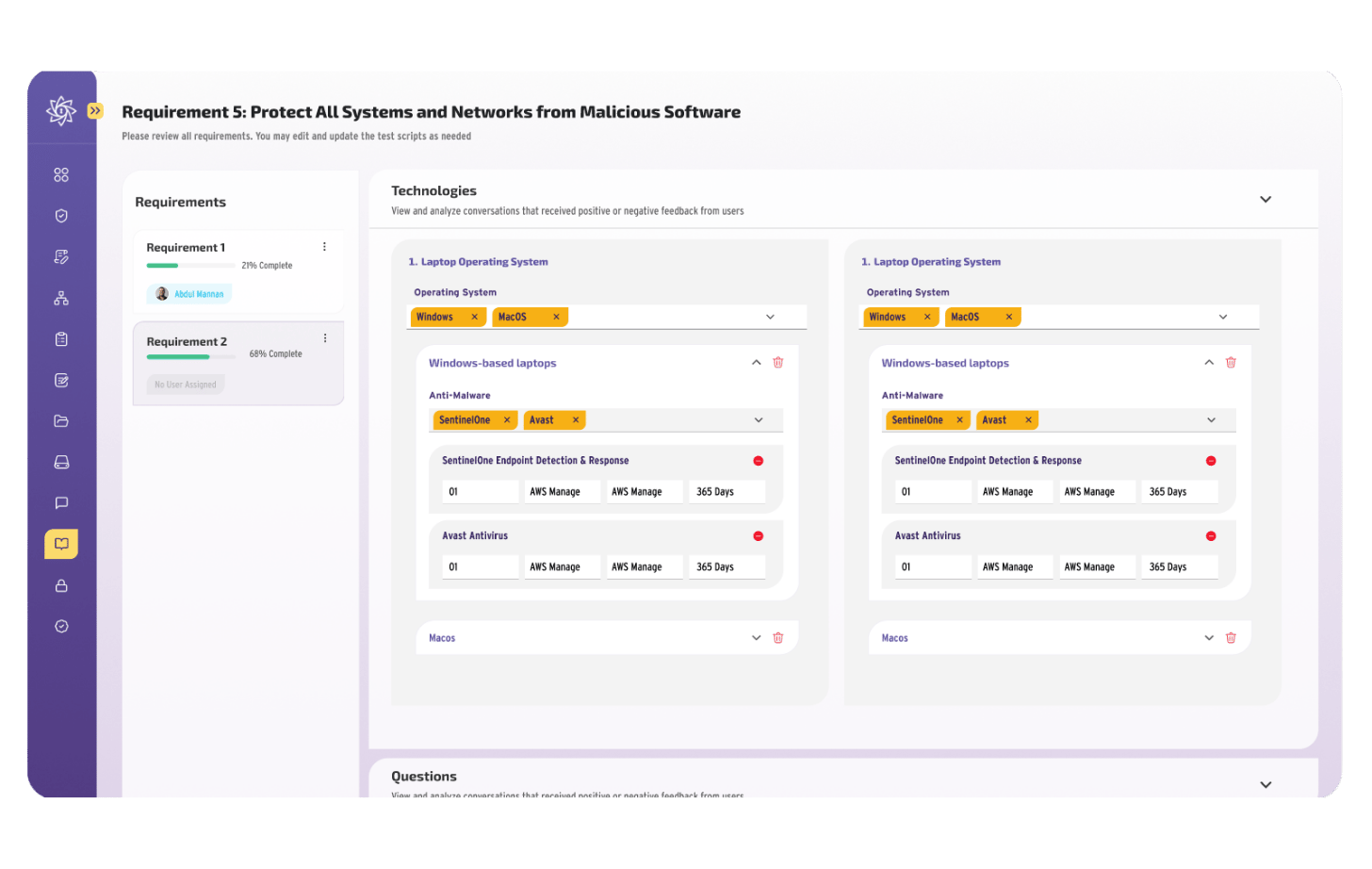Open Operating System dropdown in left panel

(770, 318)
